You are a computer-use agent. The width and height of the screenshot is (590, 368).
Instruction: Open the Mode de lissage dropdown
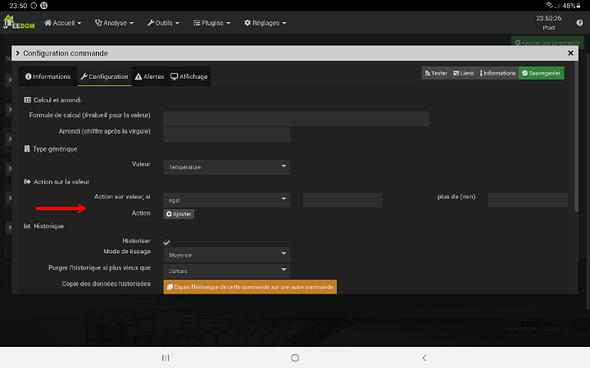tap(227, 255)
